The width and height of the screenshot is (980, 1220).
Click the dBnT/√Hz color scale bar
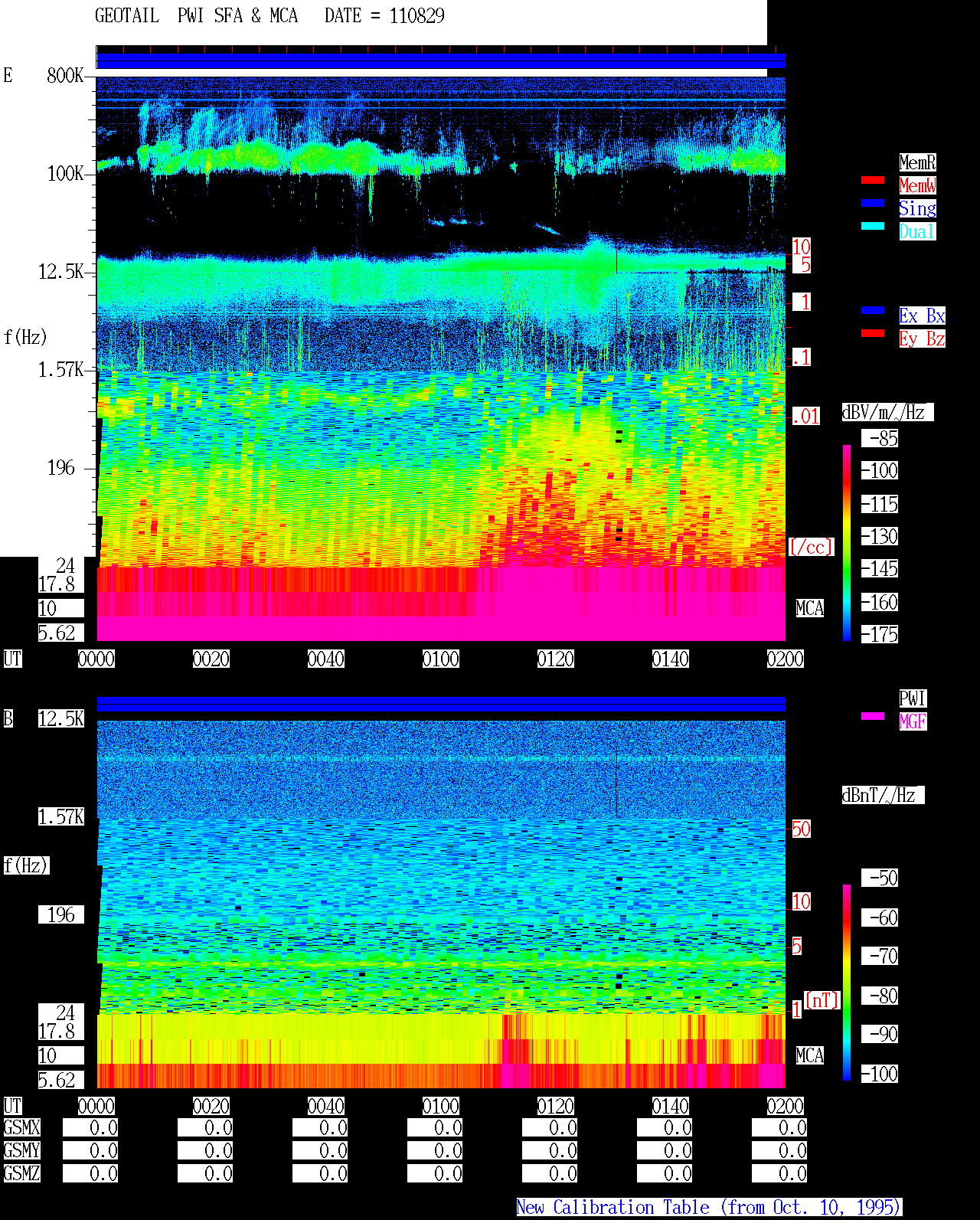click(847, 983)
